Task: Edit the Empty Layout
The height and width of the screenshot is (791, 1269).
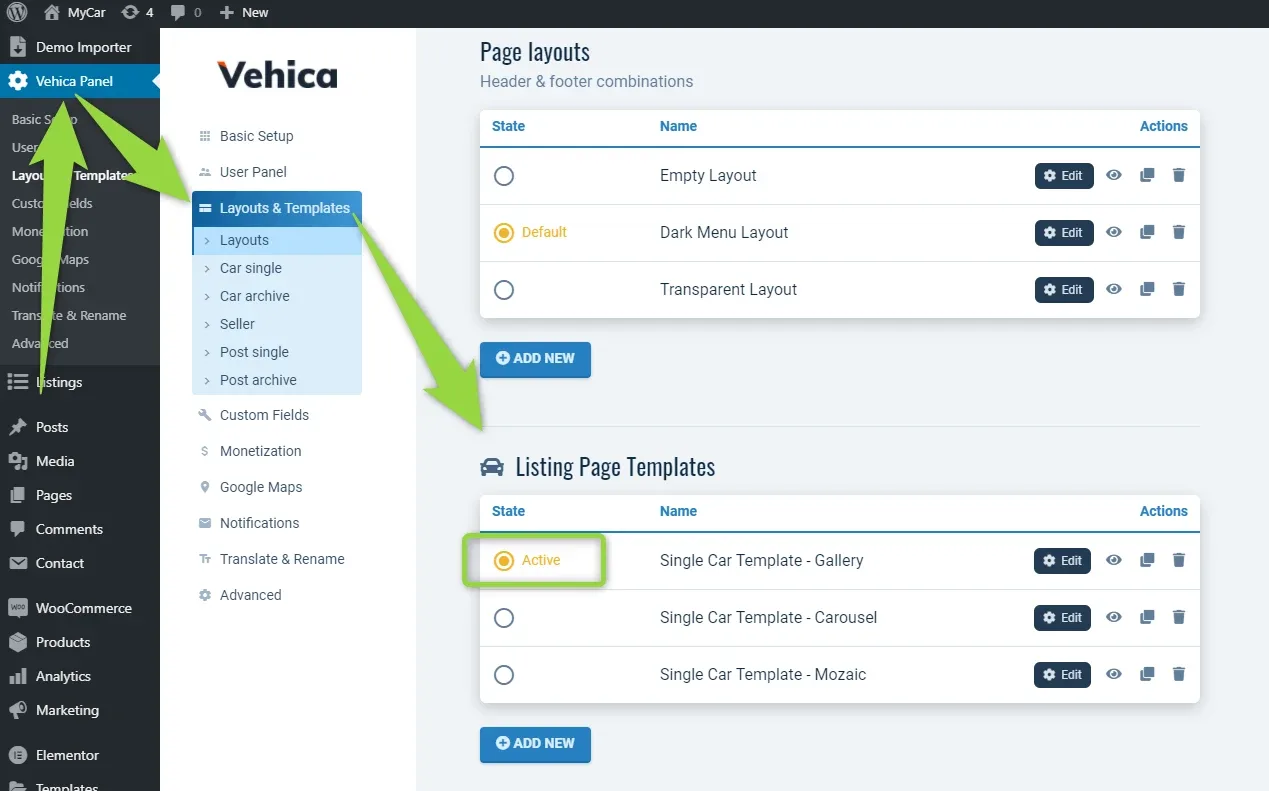Action: [1064, 176]
